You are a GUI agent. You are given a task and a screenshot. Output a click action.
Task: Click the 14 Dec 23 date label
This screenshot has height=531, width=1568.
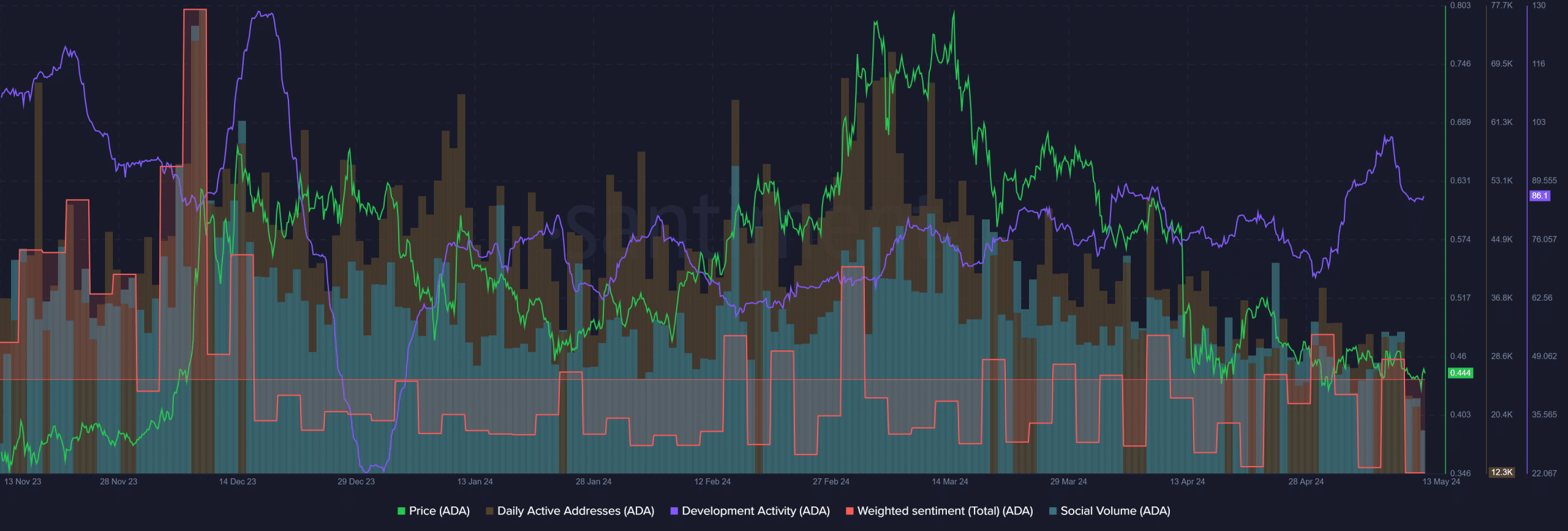coord(238,481)
